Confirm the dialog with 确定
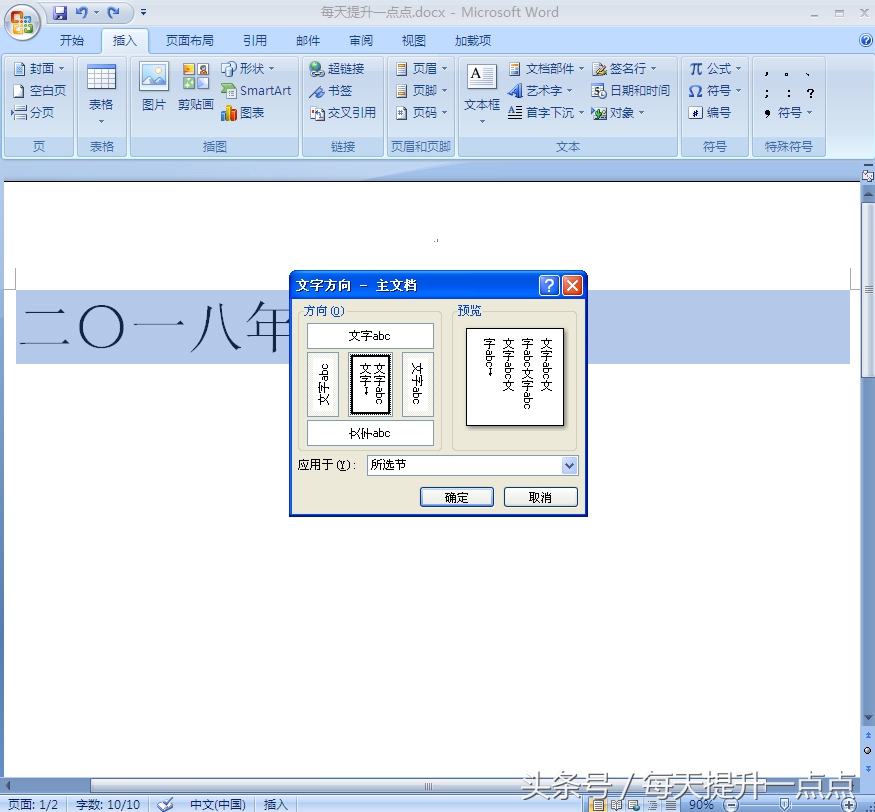The image size is (875, 812). tap(456, 497)
